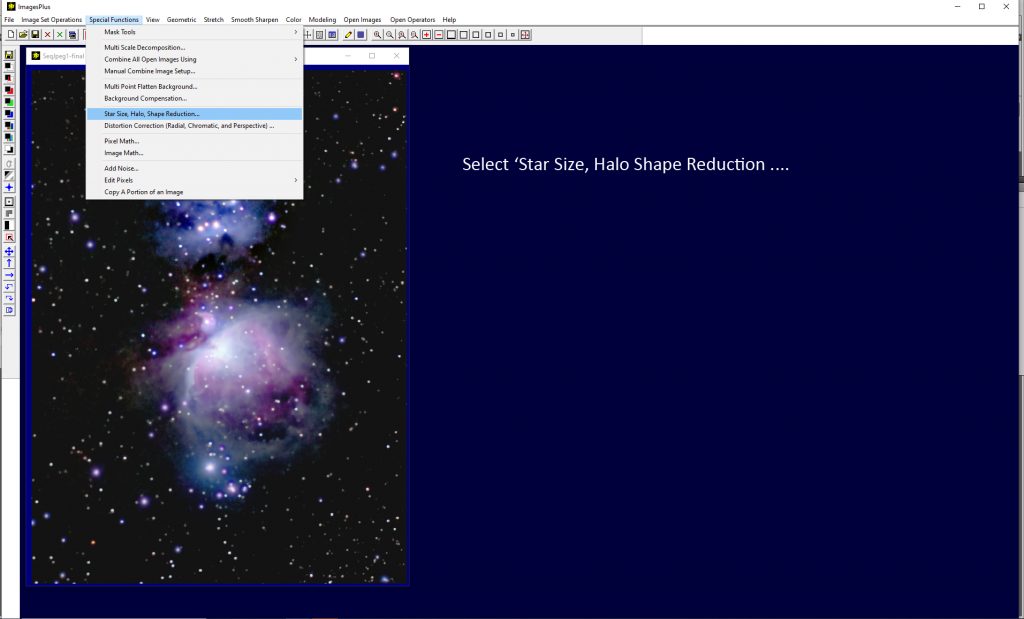
Task: Expand the Edit Pixels submenu
Action: (x=195, y=180)
